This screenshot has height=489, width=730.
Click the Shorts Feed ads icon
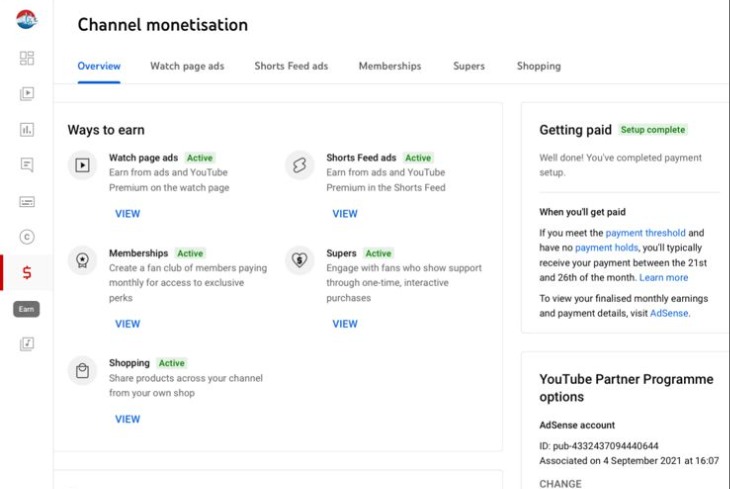point(299,165)
